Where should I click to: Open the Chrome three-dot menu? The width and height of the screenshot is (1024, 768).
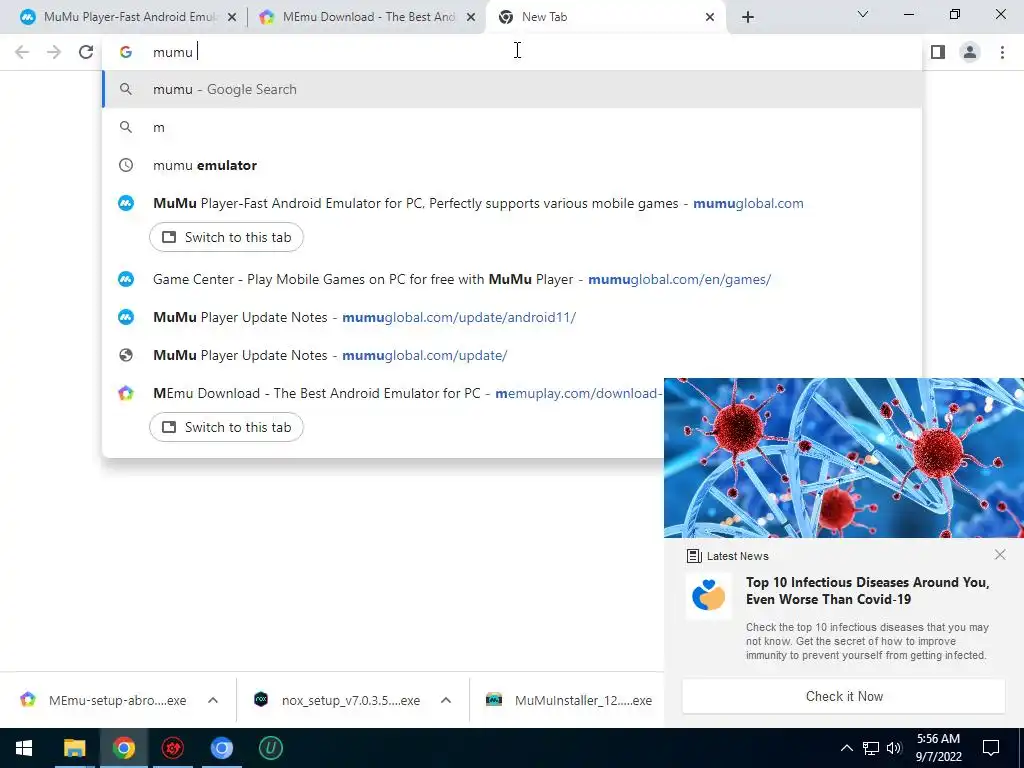tap(1002, 52)
